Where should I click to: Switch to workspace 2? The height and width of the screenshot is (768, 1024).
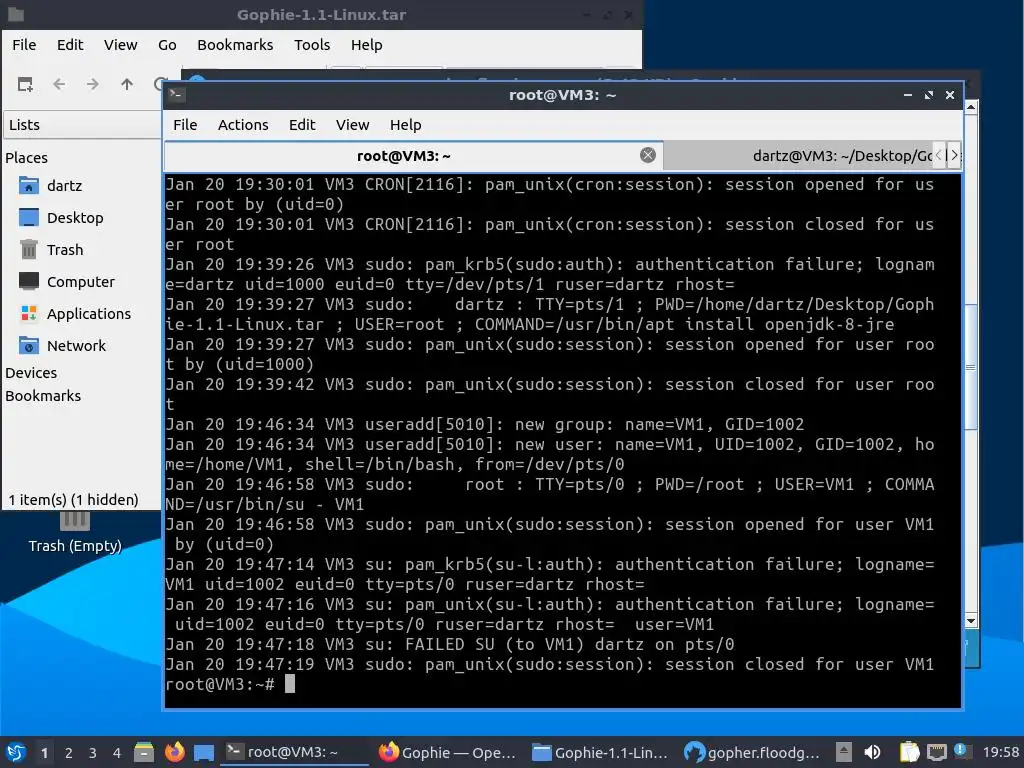tap(69, 753)
